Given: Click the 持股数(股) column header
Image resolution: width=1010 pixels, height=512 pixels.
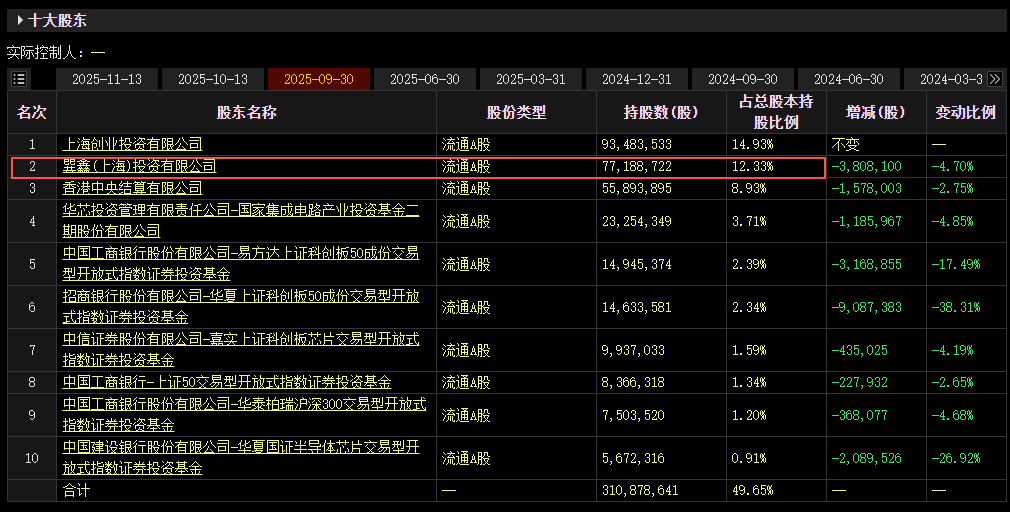Looking at the screenshot, I should (x=661, y=112).
